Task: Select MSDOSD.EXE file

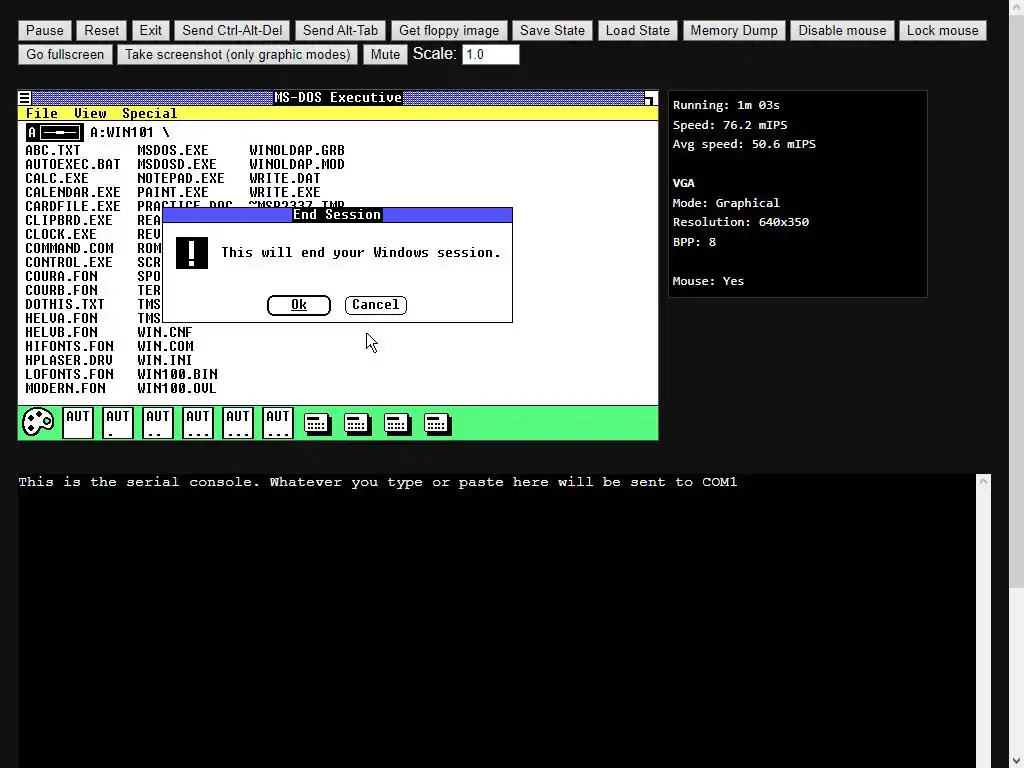Action: [177, 165]
